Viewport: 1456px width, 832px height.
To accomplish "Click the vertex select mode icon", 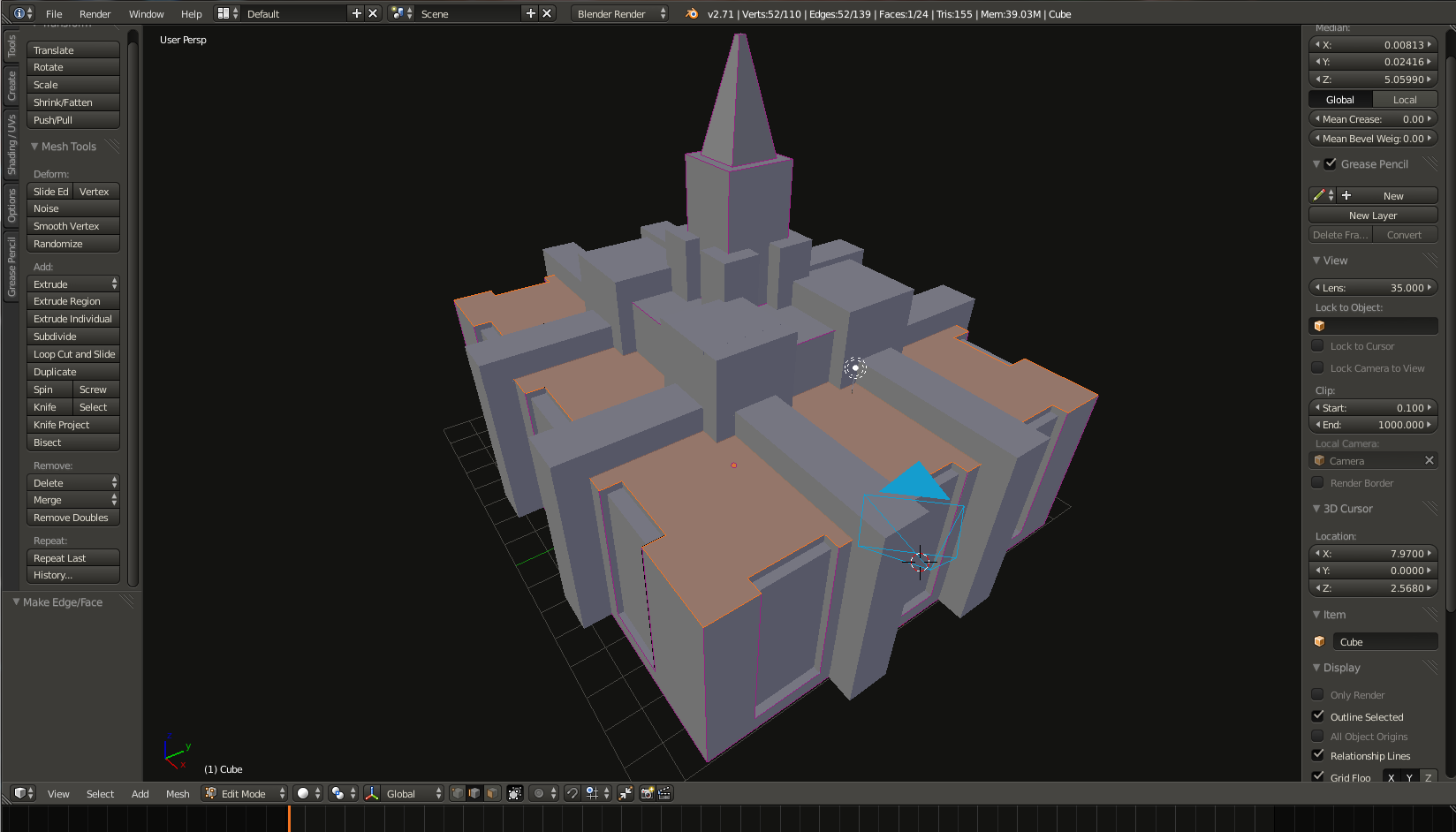I will pos(458,793).
